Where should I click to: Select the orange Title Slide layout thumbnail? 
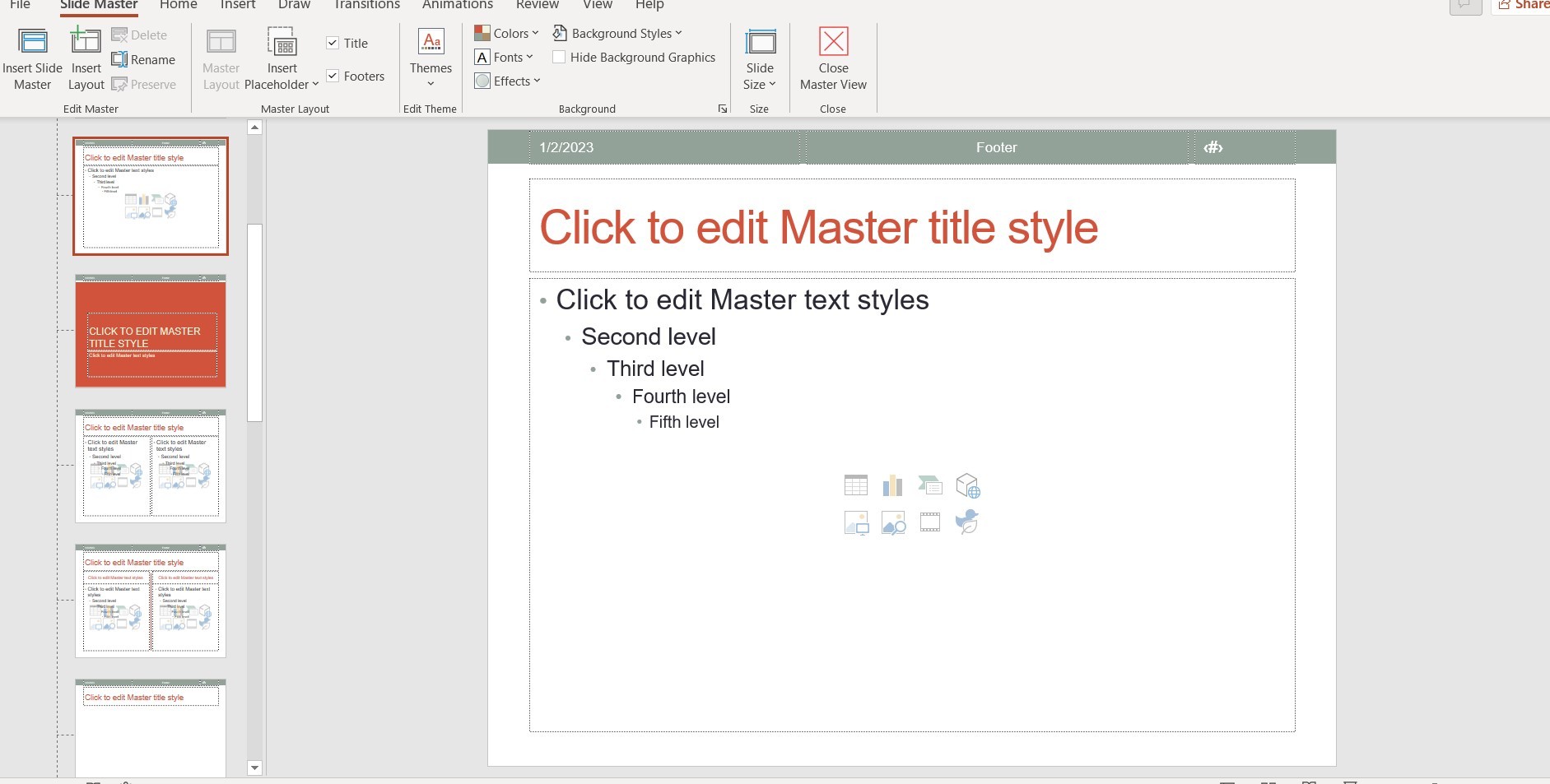tap(151, 331)
